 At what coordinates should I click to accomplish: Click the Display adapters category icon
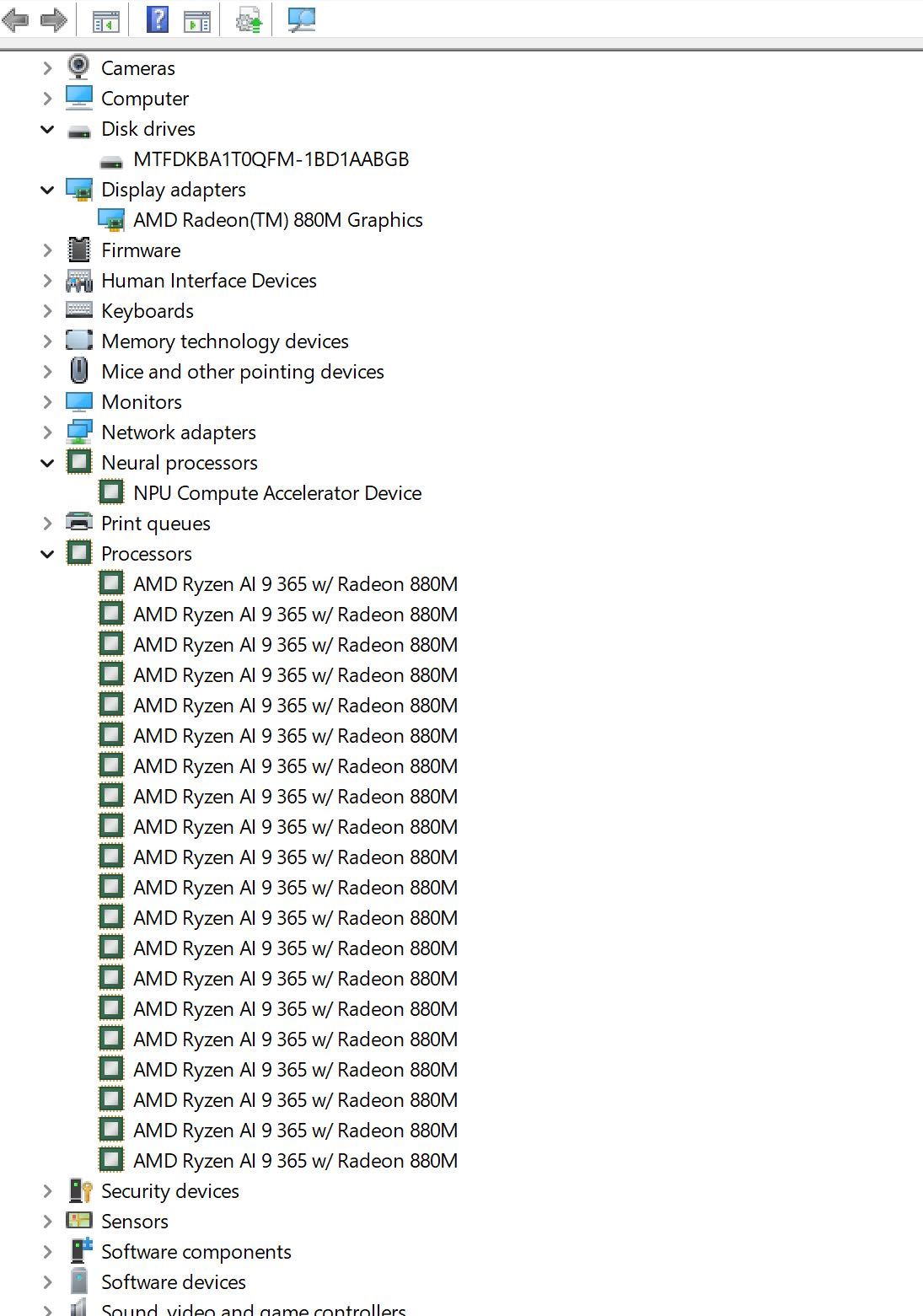click(x=79, y=190)
